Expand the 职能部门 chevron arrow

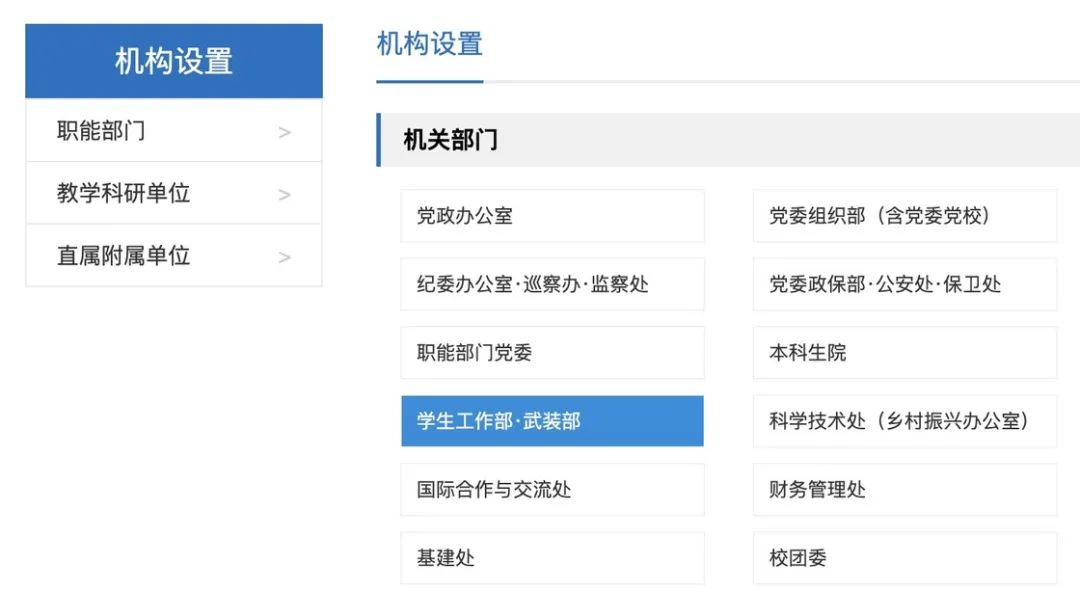coord(285,132)
